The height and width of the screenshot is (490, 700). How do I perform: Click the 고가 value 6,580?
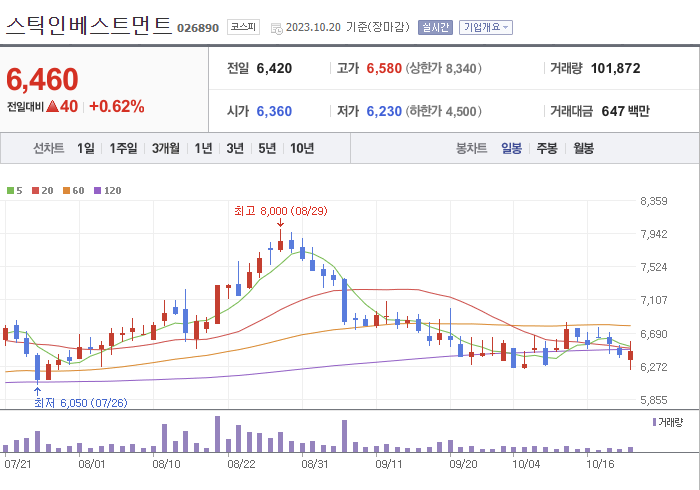click(384, 68)
